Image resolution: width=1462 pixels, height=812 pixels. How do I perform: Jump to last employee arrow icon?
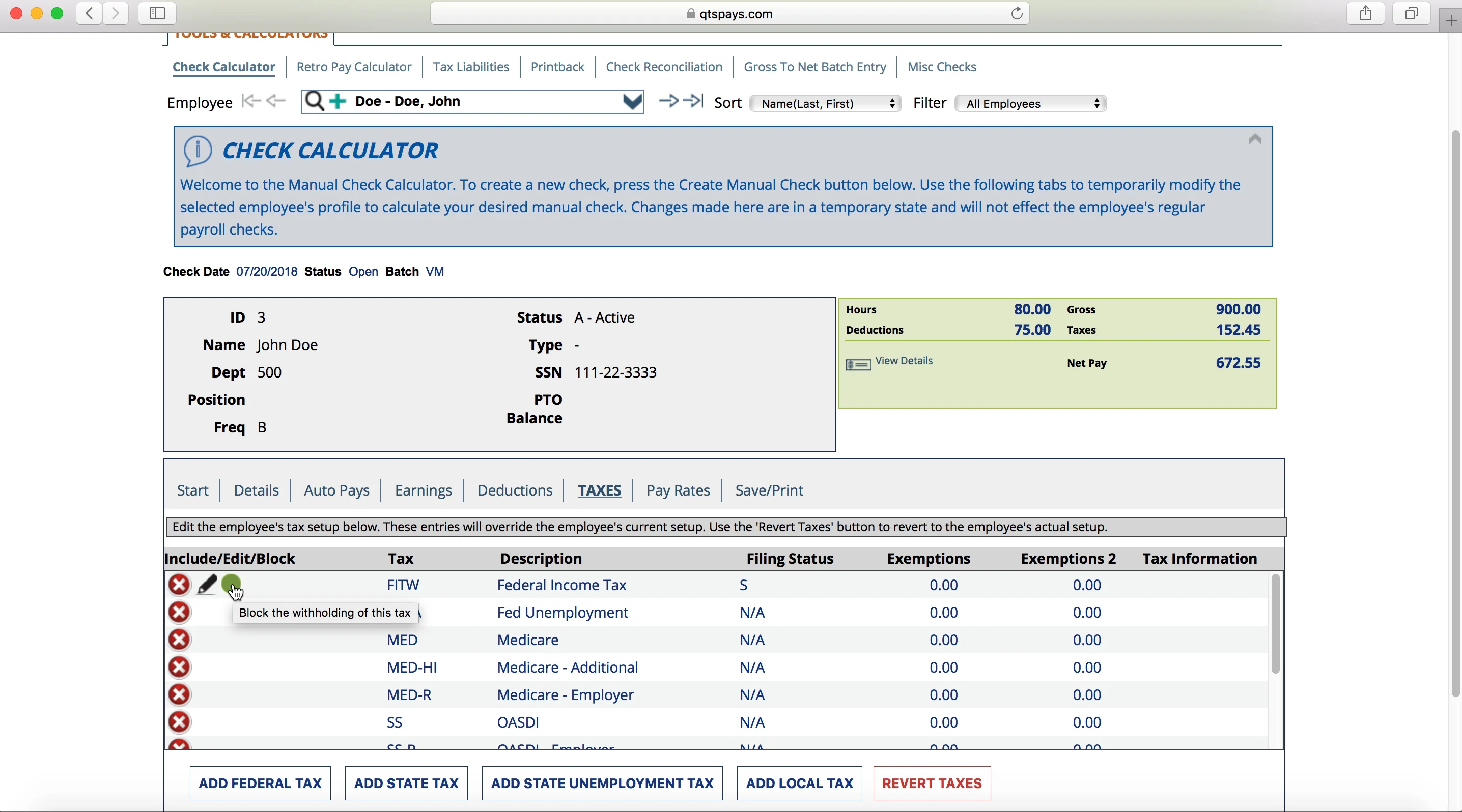coord(693,101)
